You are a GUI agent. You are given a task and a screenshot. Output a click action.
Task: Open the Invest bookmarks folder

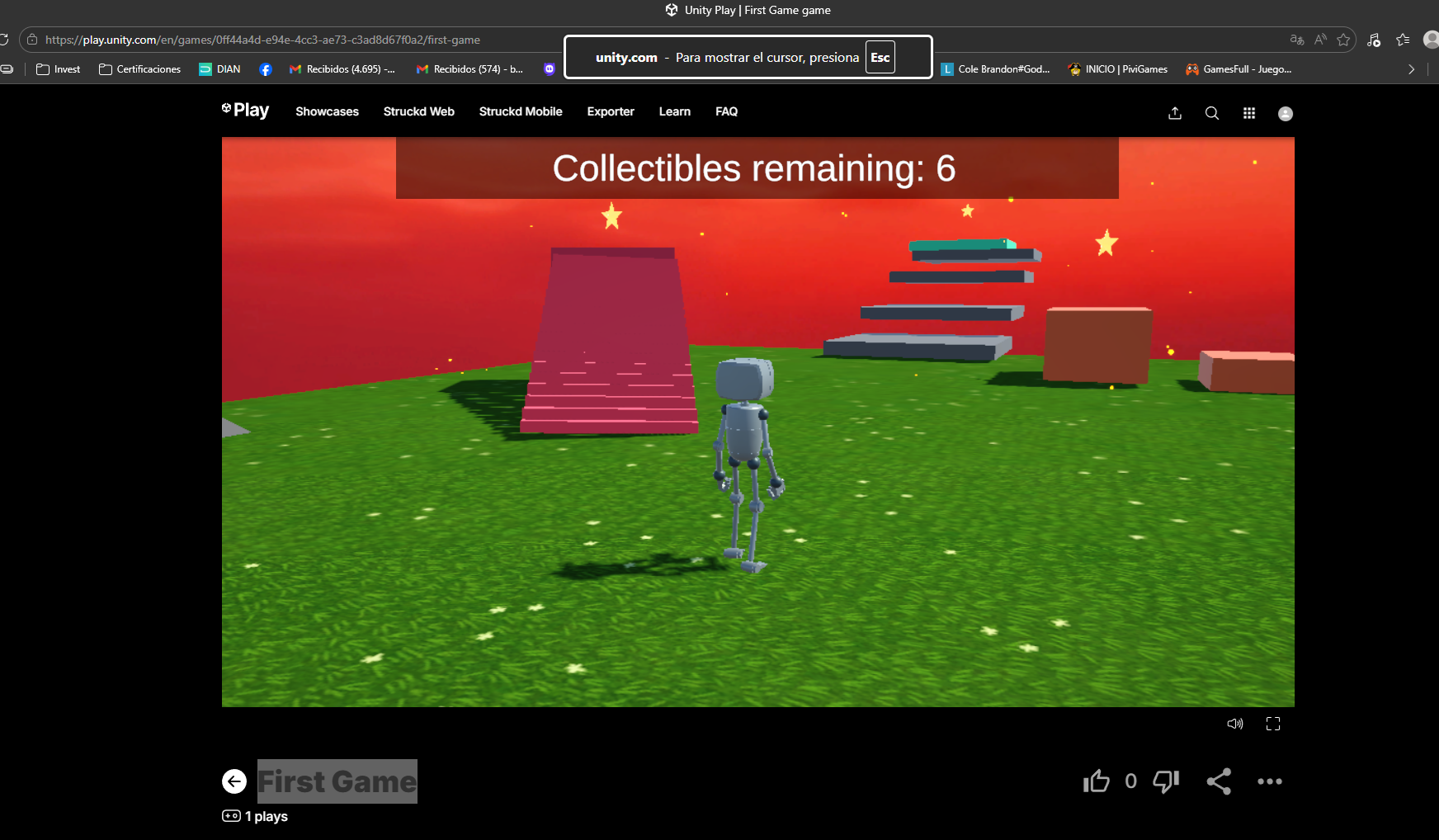[59, 69]
